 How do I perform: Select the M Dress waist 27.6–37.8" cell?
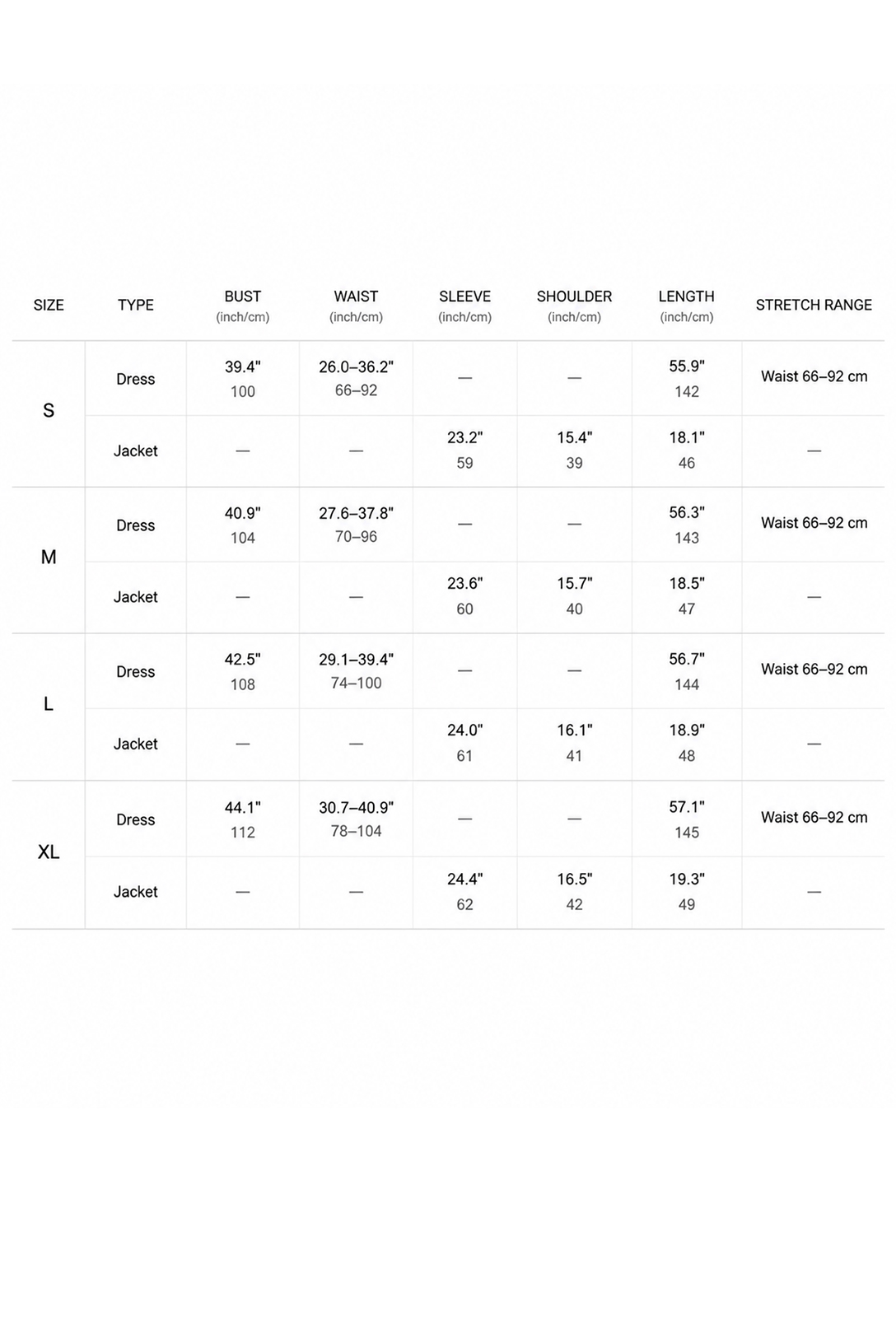356,525
